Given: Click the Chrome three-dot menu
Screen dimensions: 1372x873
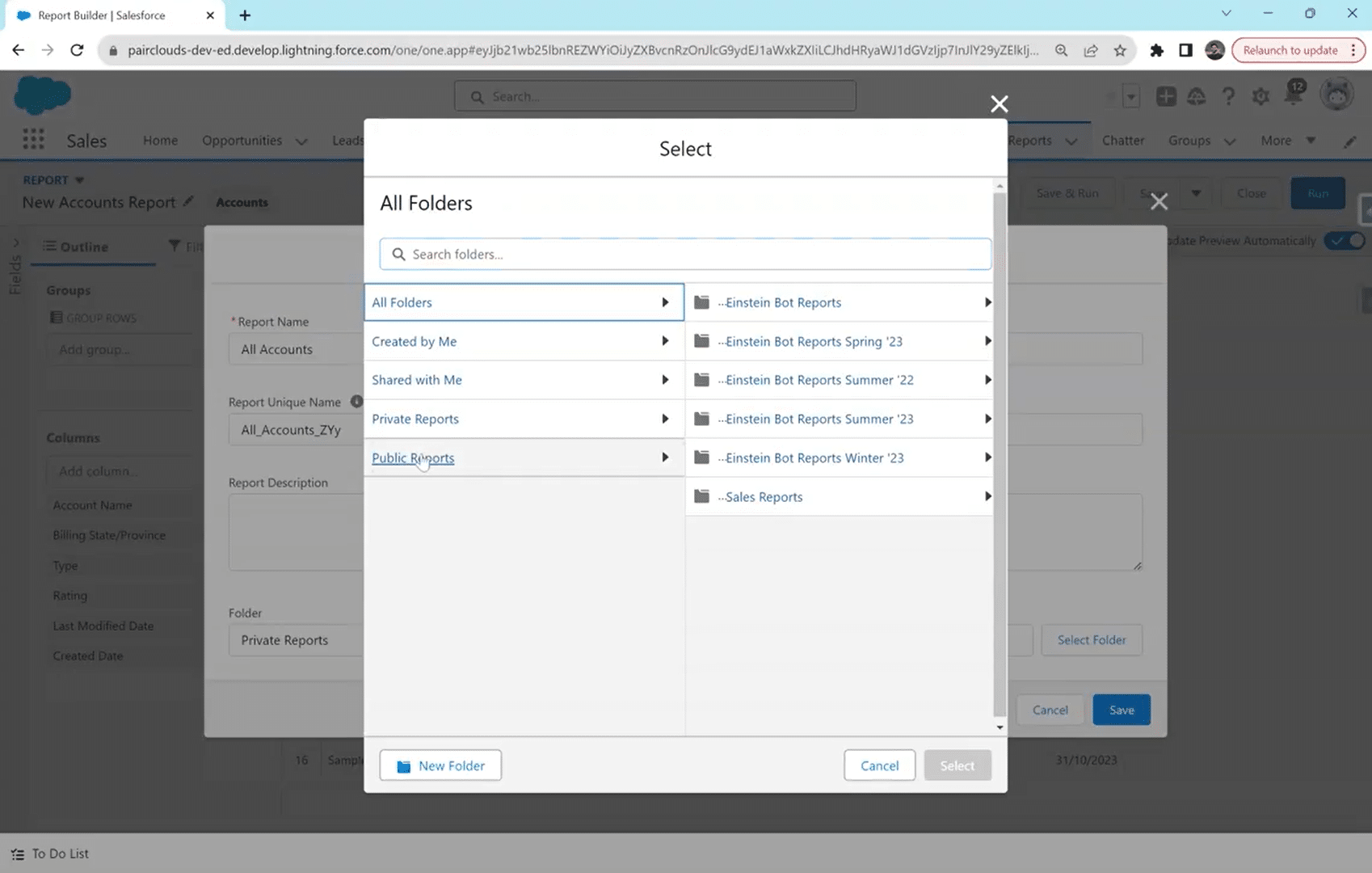Looking at the screenshot, I should (1353, 50).
